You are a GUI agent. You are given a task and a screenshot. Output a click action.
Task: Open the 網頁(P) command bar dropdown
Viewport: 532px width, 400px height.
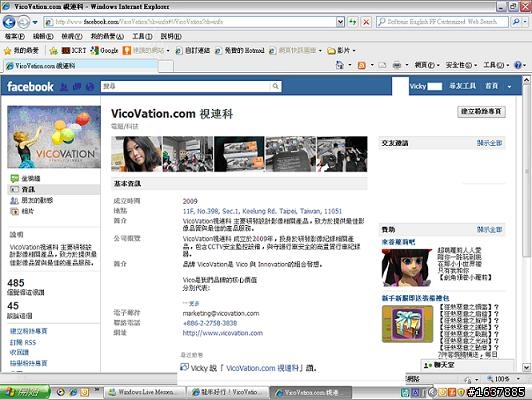[427, 65]
